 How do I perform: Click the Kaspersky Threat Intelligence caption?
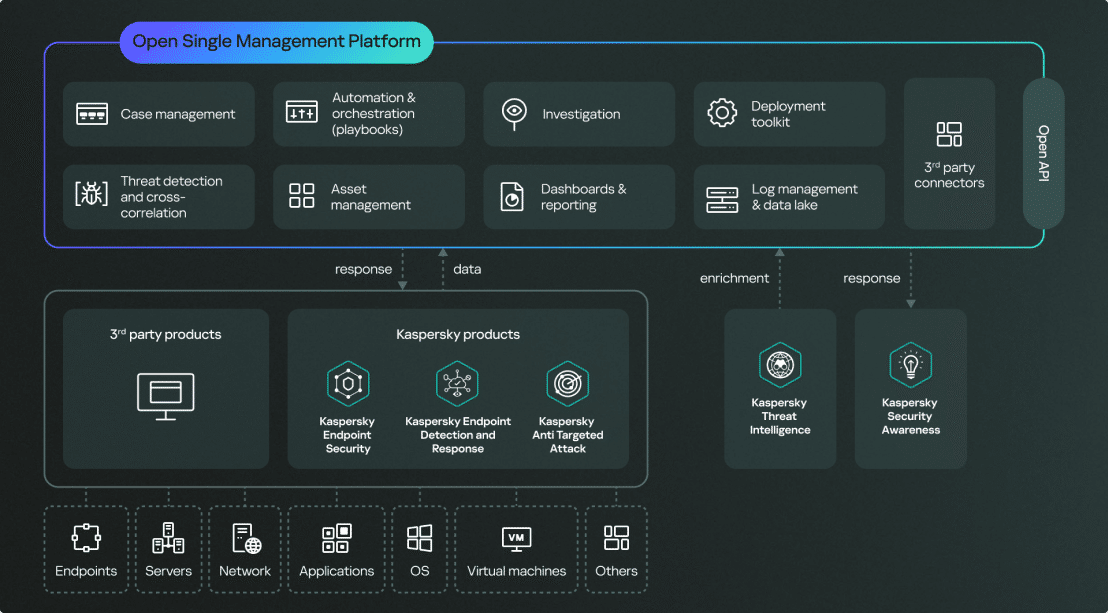click(779, 416)
